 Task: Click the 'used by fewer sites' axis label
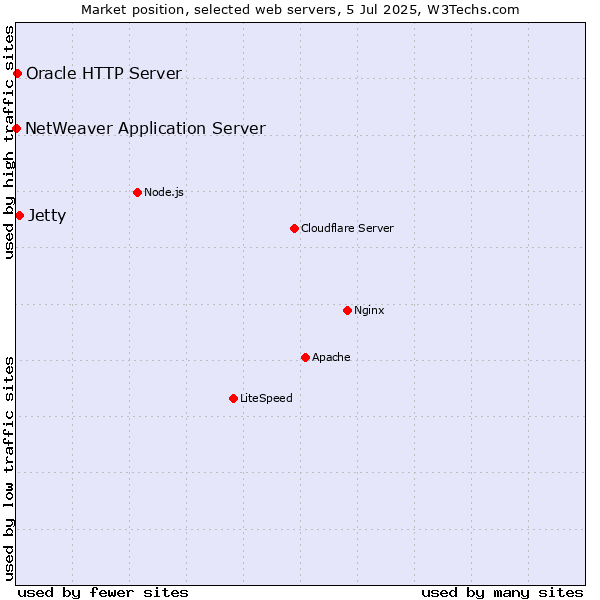pos(103,593)
